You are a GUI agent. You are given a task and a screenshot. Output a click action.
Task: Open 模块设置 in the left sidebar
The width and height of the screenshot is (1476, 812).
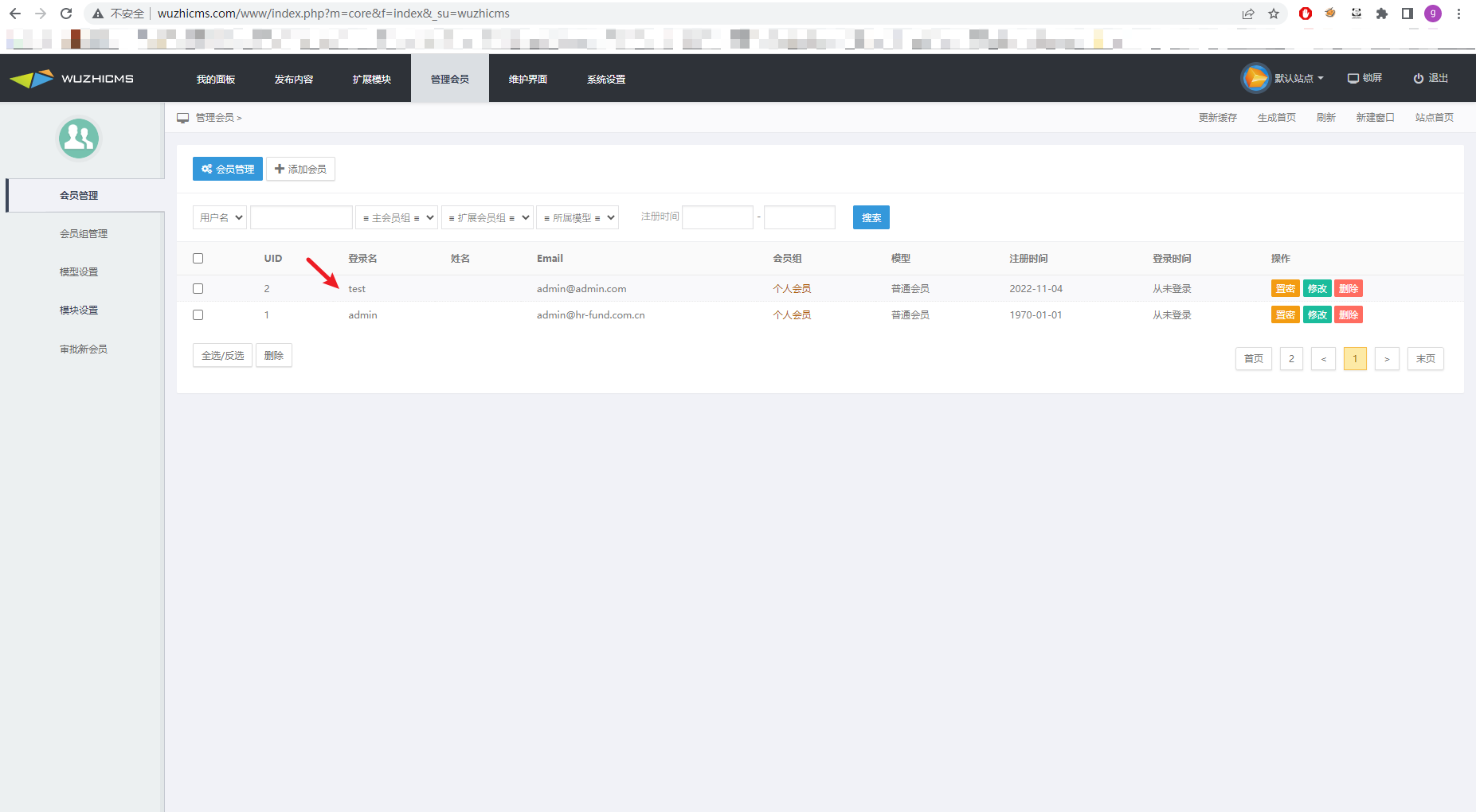tap(79, 310)
